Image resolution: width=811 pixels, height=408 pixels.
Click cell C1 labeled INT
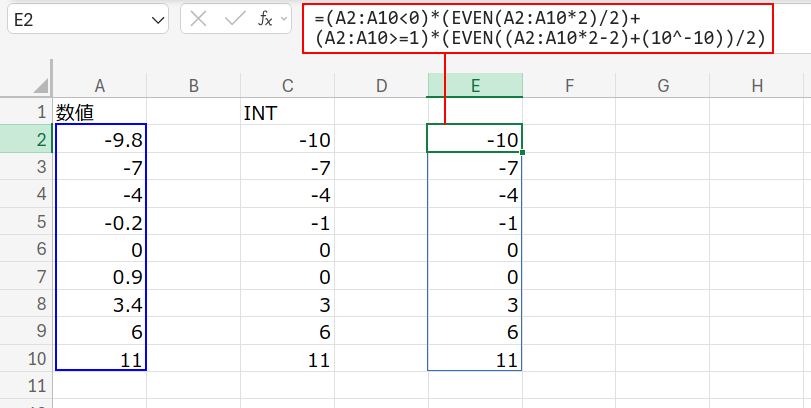point(288,113)
